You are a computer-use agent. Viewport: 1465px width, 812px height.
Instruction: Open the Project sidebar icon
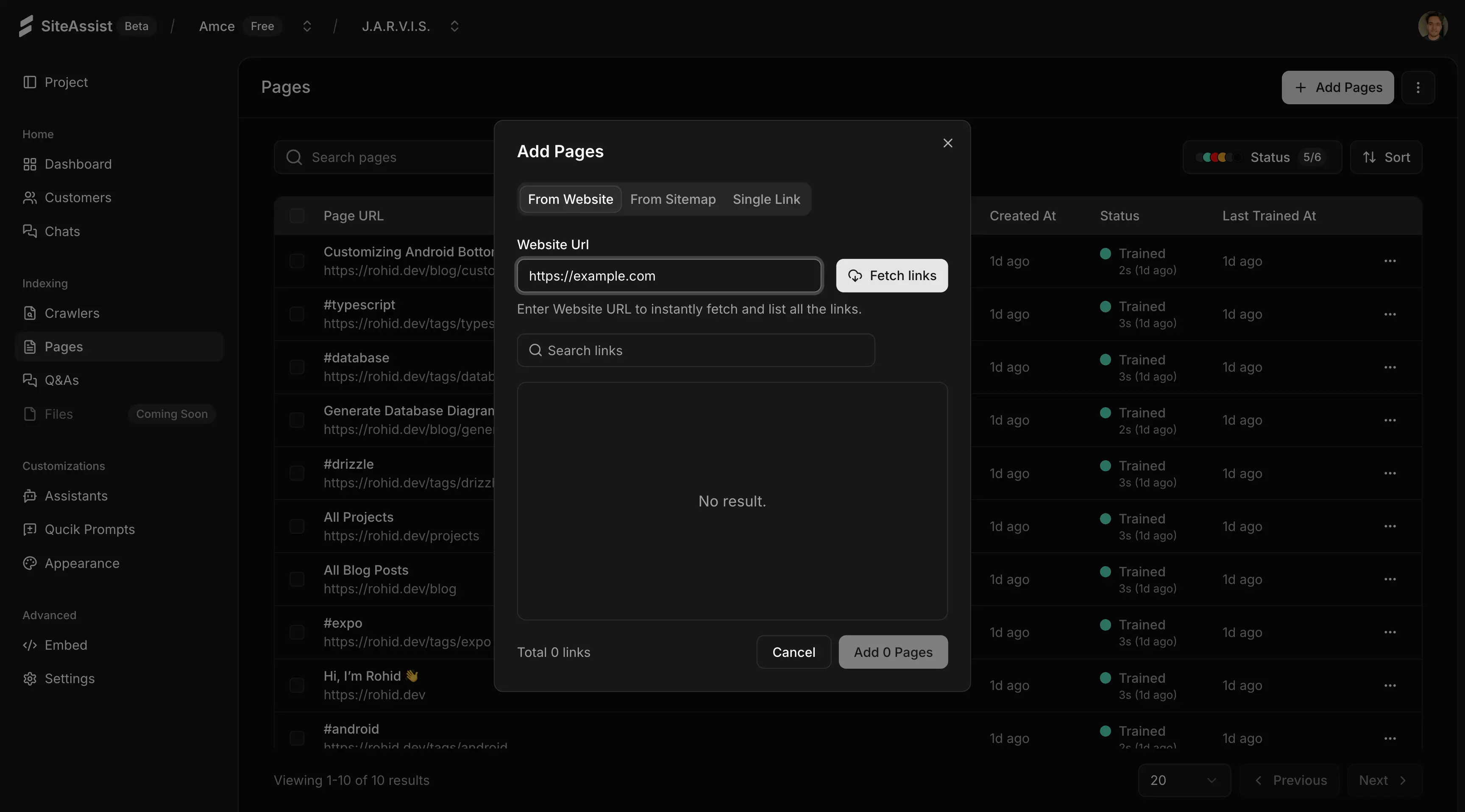[30, 82]
